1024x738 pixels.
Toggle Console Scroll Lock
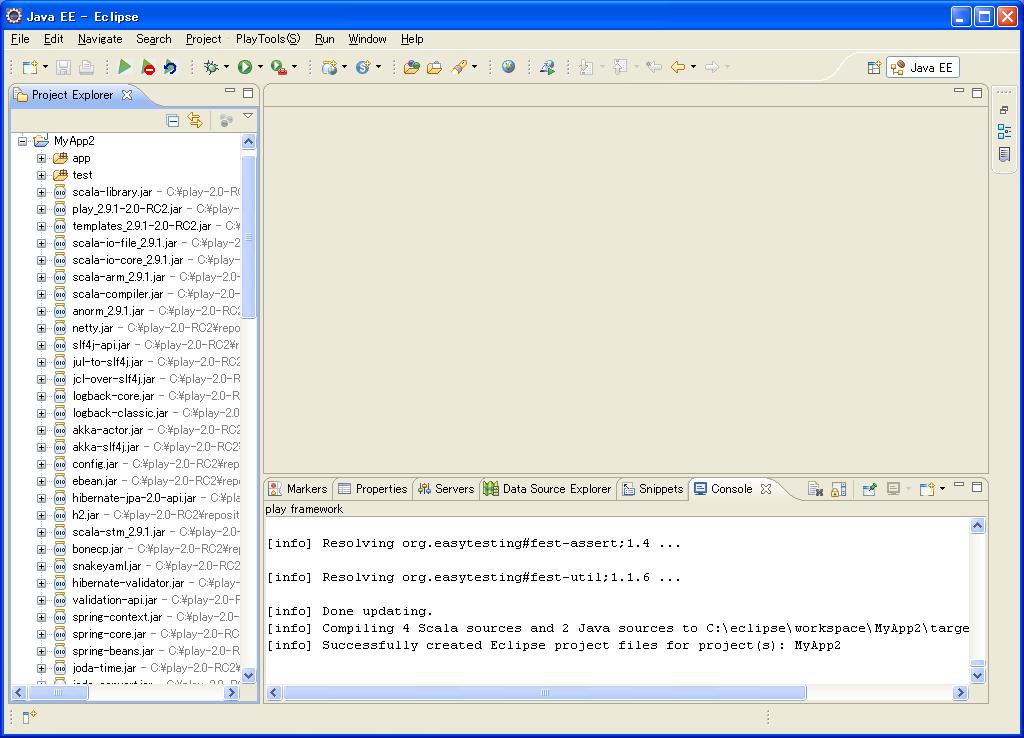839,489
